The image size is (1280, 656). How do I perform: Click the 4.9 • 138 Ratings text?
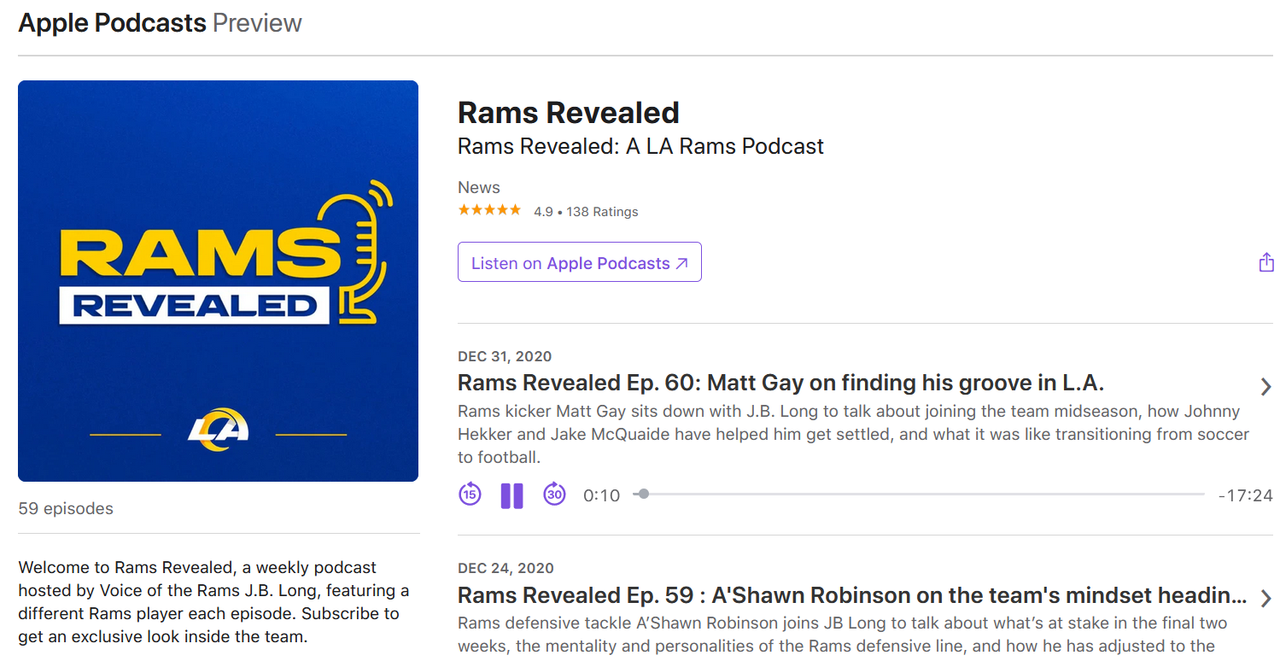(586, 211)
